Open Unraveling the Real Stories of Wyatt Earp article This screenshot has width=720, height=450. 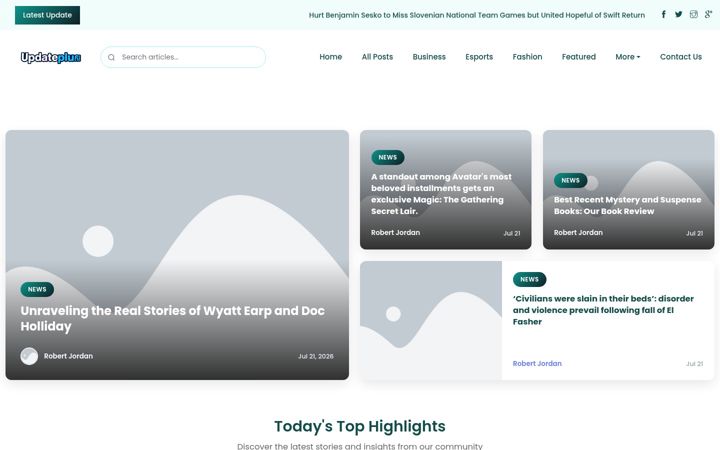(173, 318)
